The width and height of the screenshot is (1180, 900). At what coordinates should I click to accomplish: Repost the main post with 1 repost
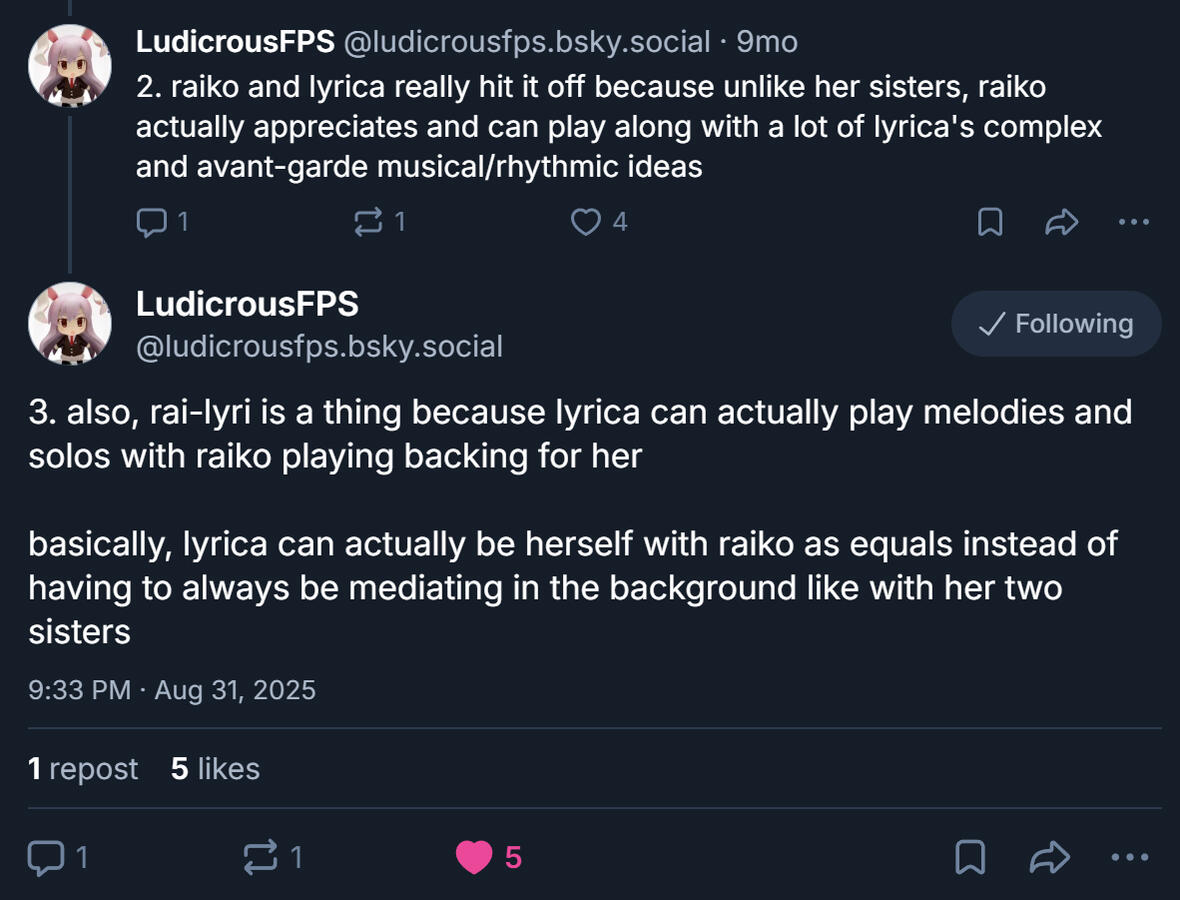tap(273, 857)
